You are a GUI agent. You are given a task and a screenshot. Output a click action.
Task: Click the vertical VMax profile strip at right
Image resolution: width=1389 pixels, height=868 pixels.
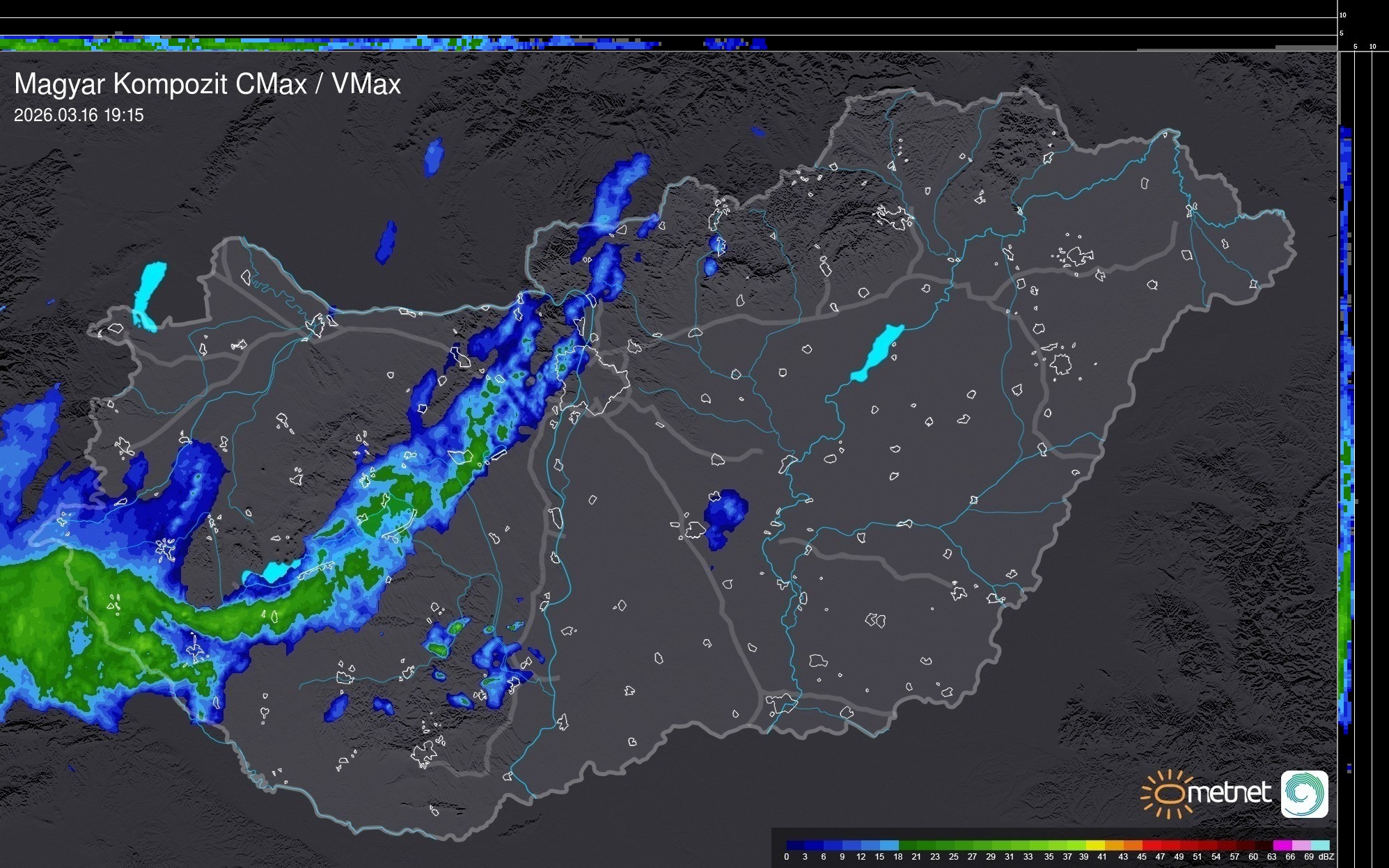click(x=1346, y=418)
